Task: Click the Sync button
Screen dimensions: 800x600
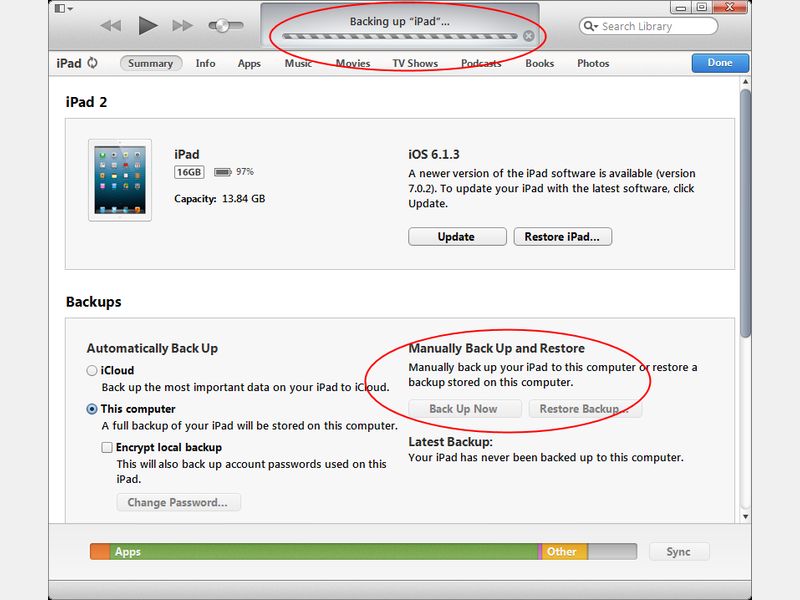Action: pyautogui.click(x=679, y=552)
